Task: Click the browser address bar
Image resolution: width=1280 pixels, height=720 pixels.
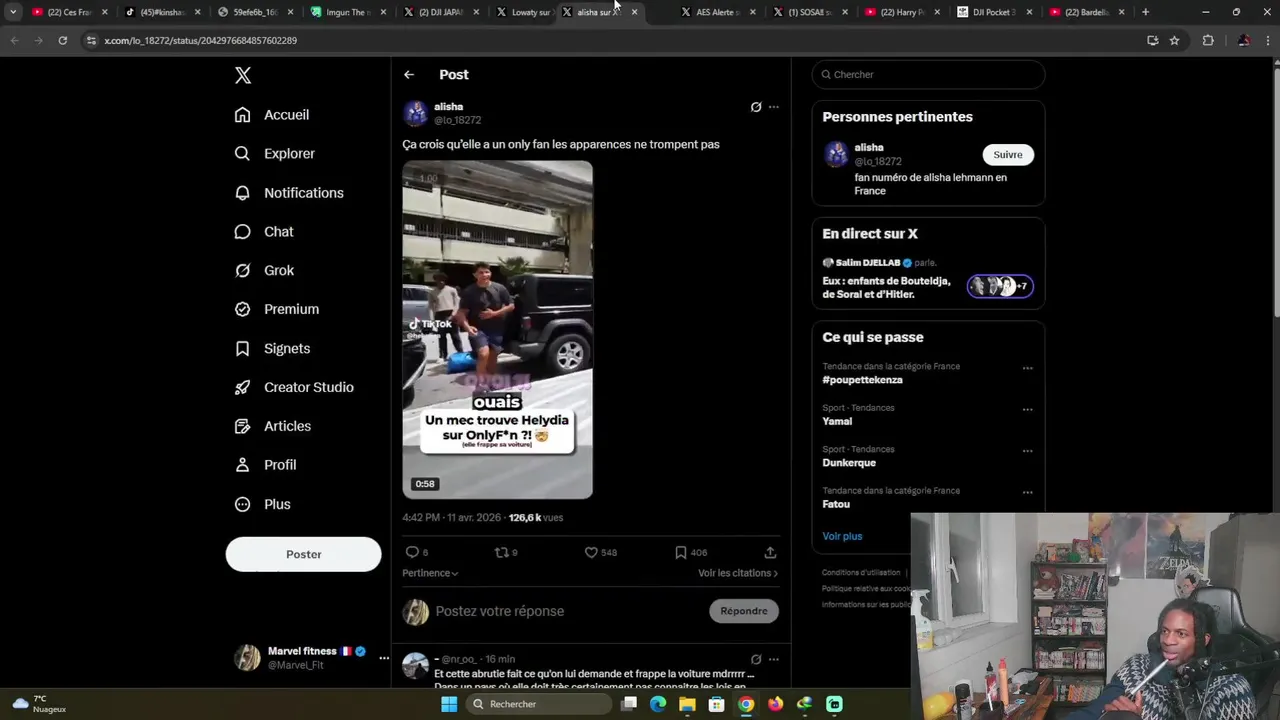Action: 610,41
